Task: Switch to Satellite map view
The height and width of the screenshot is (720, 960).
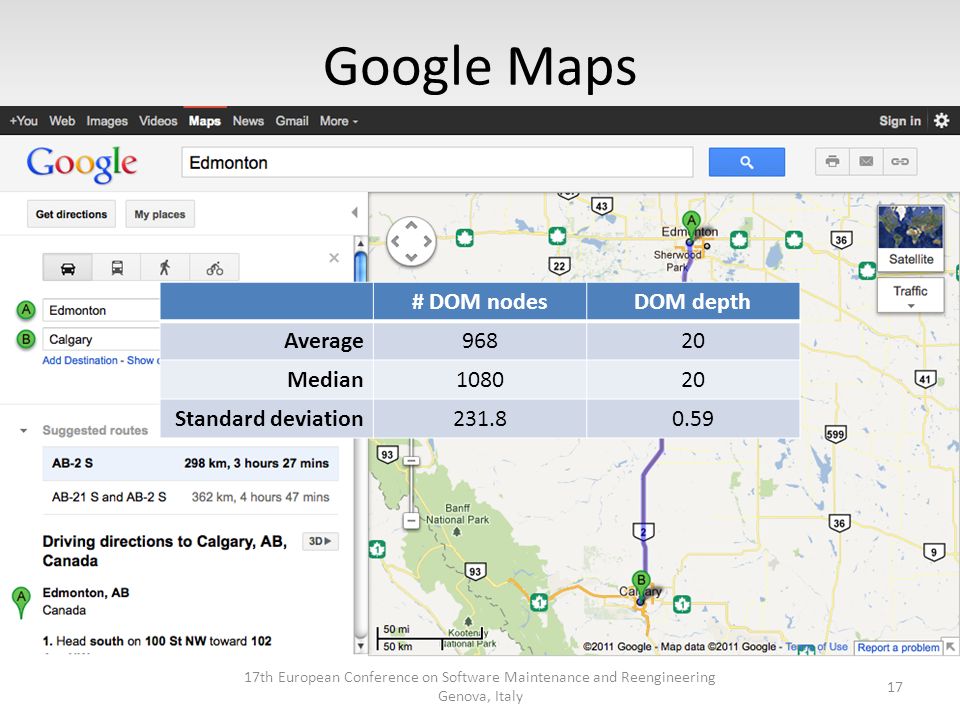Action: [911, 238]
